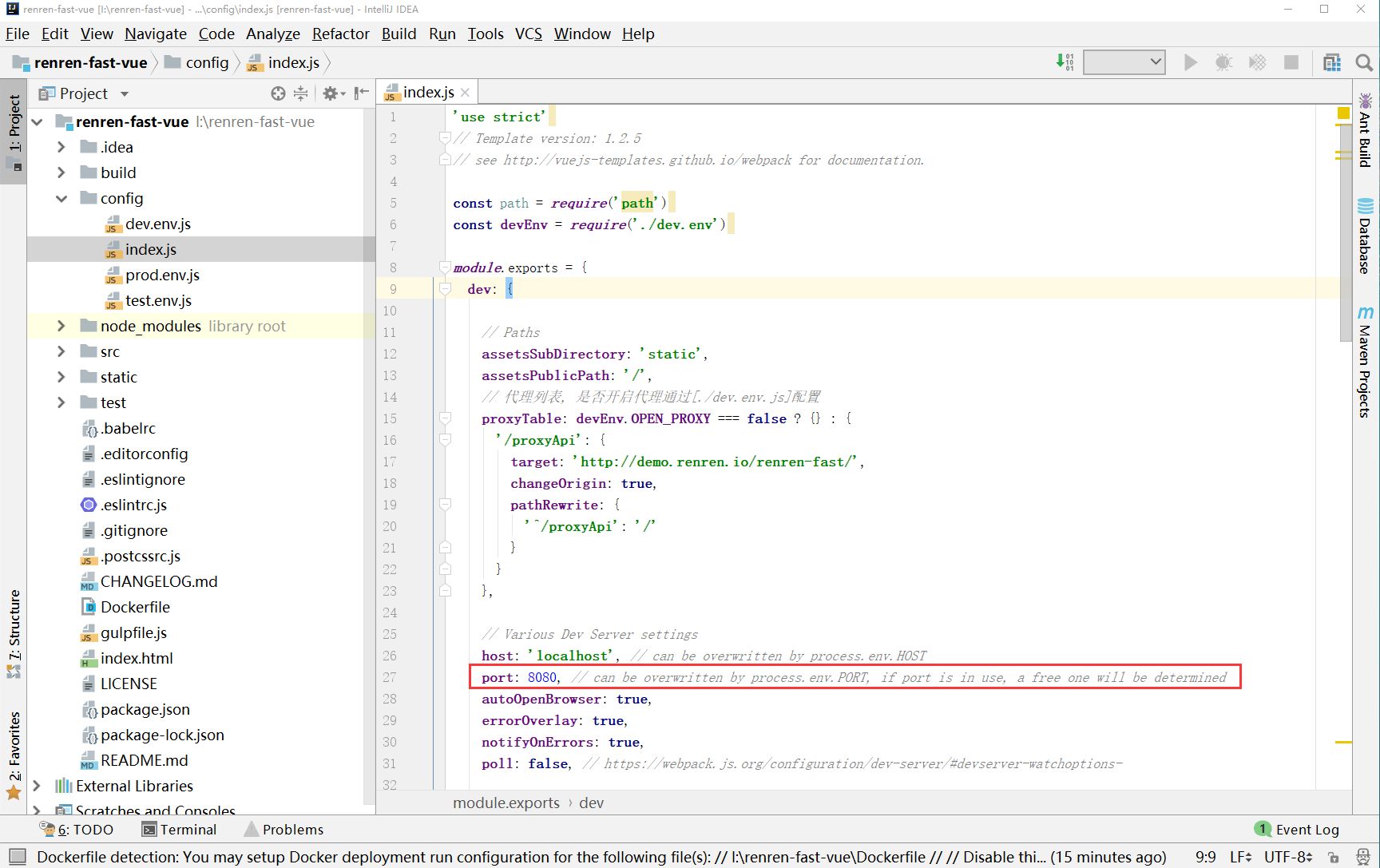Select README.md in the project tree
Viewport: 1380px width, 868px height.
(144, 760)
